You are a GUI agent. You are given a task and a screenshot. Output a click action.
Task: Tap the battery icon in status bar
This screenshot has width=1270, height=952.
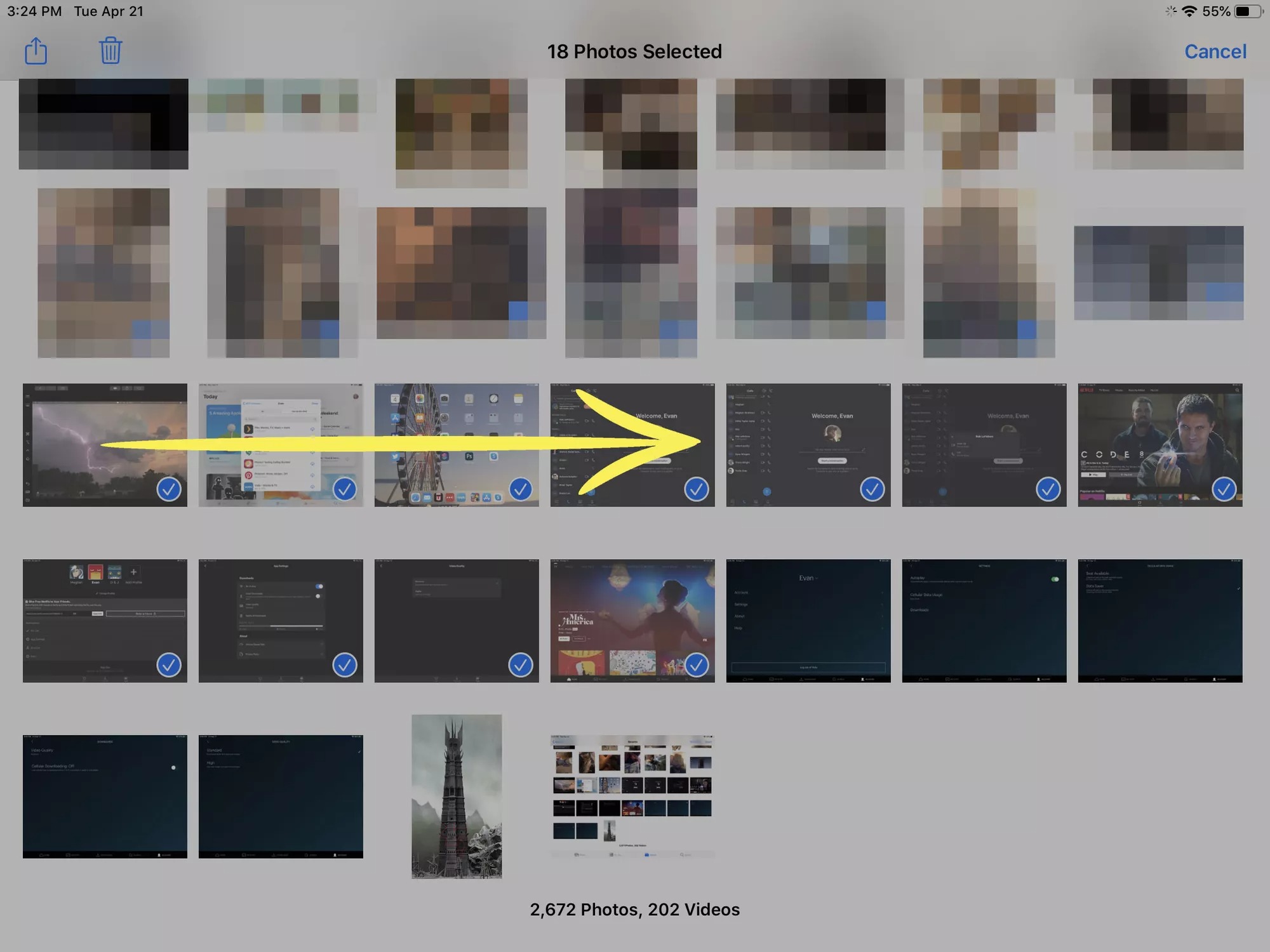point(1248,11)
